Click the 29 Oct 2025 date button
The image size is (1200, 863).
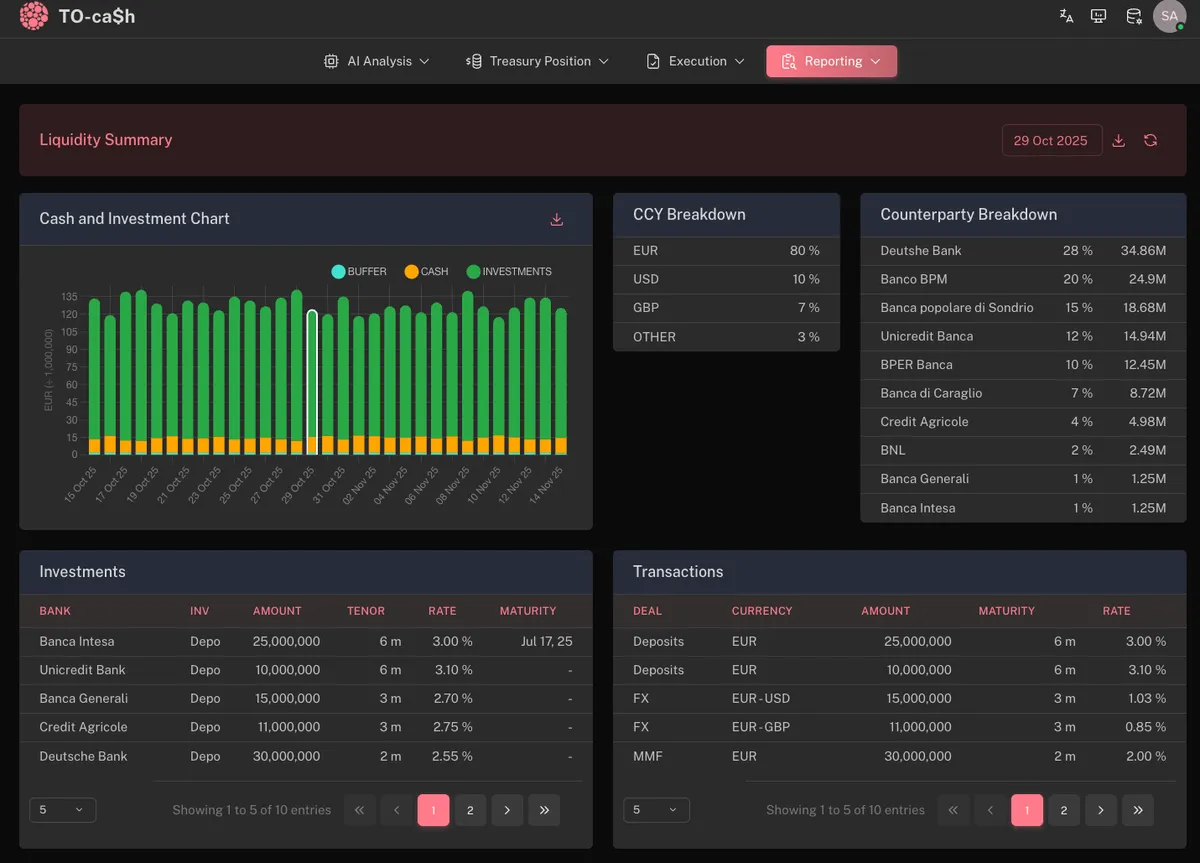(x=1051, y=140)
